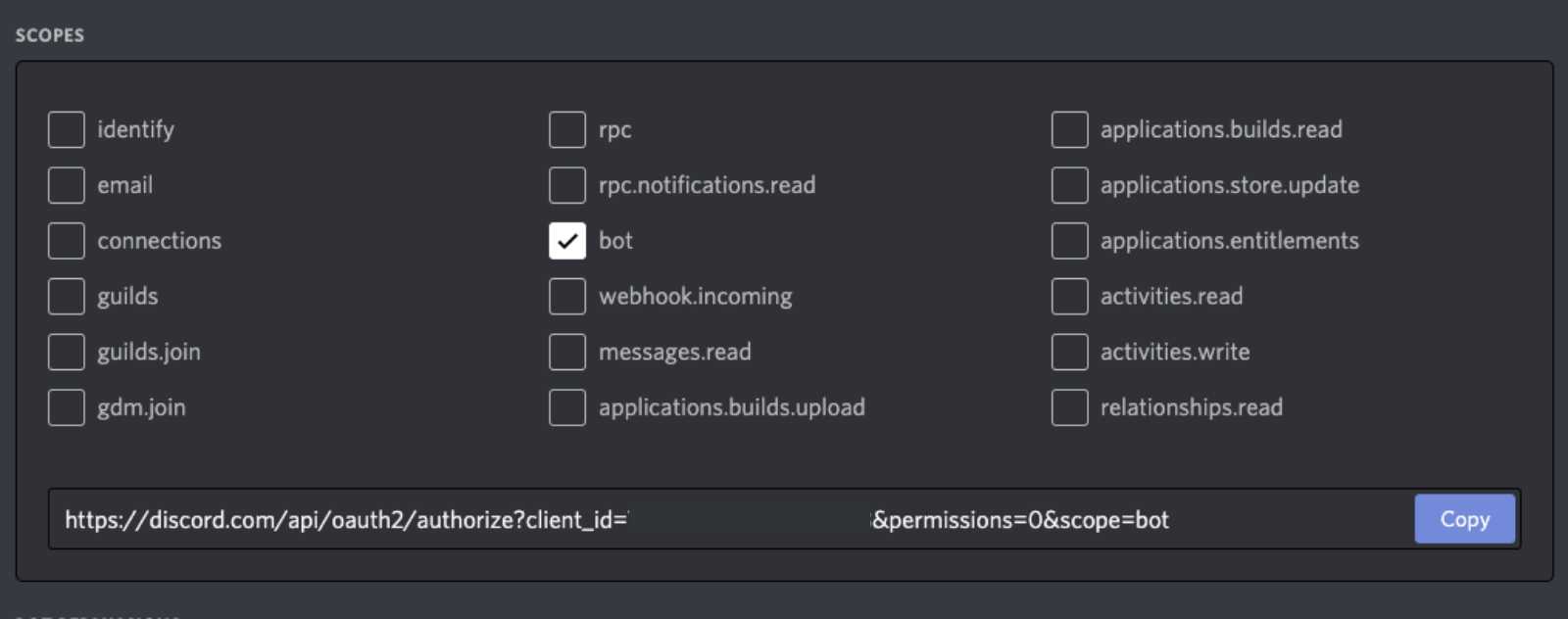
Task: Enable the guilds.join scope
Action: coord(67,352)
